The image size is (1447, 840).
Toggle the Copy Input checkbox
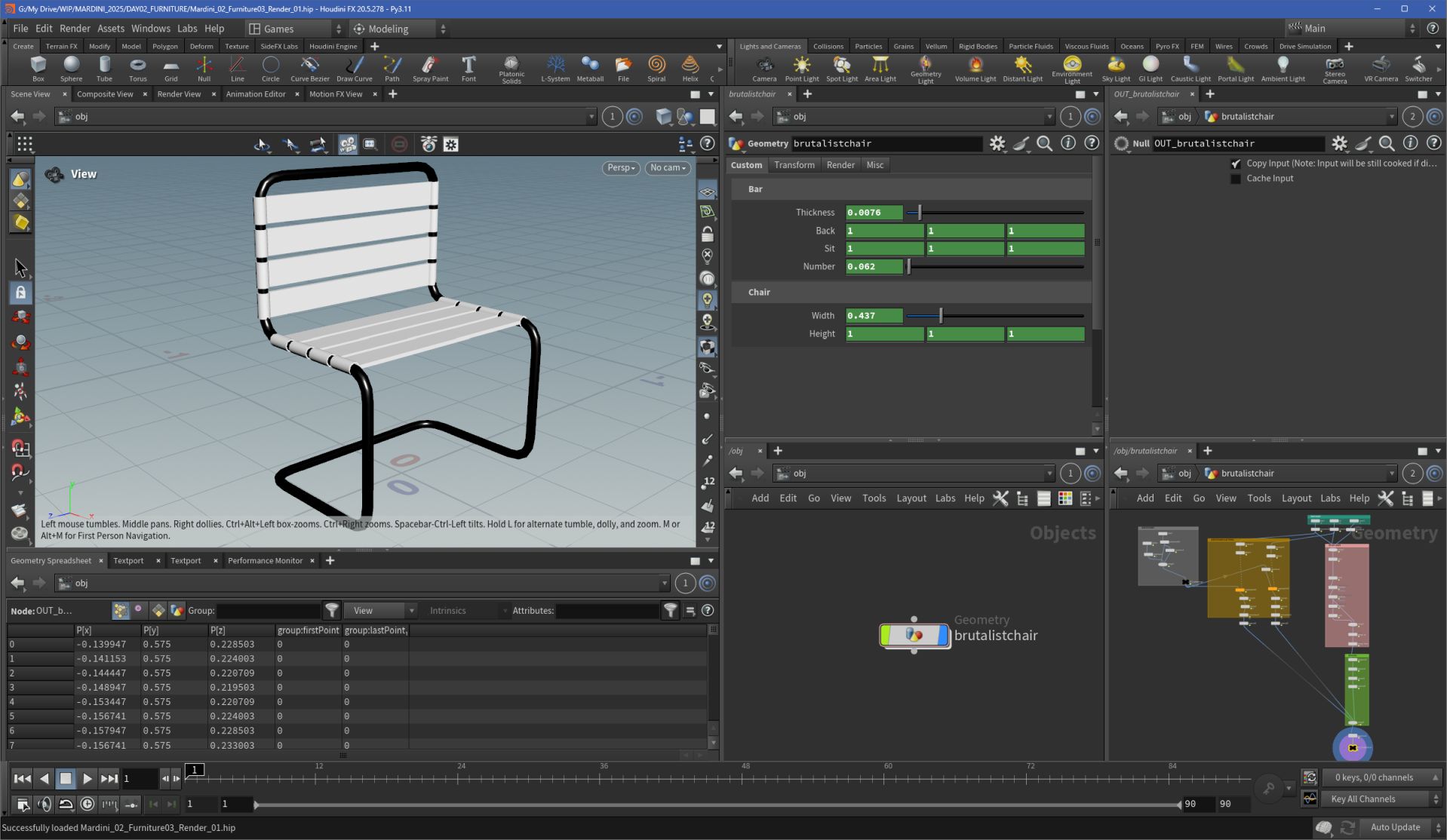[1236, 164]
